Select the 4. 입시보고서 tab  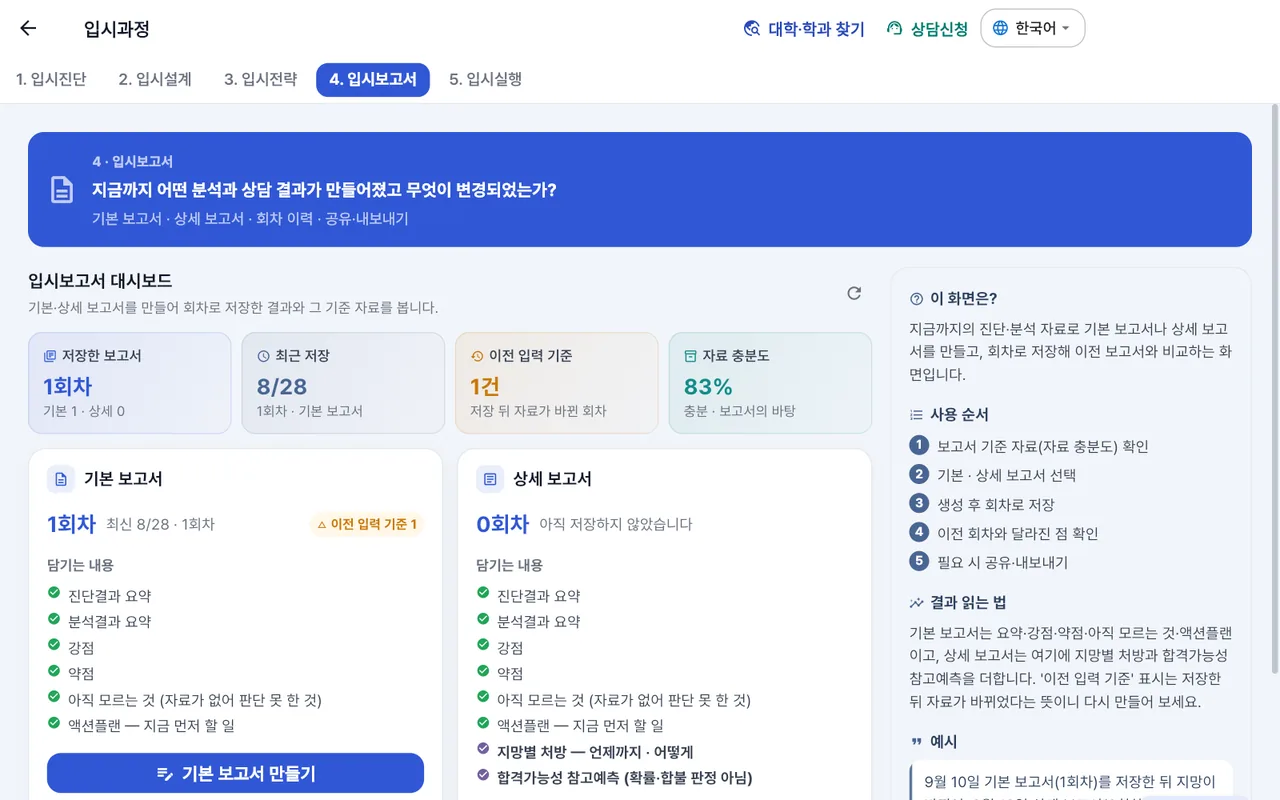click(373, 80)
